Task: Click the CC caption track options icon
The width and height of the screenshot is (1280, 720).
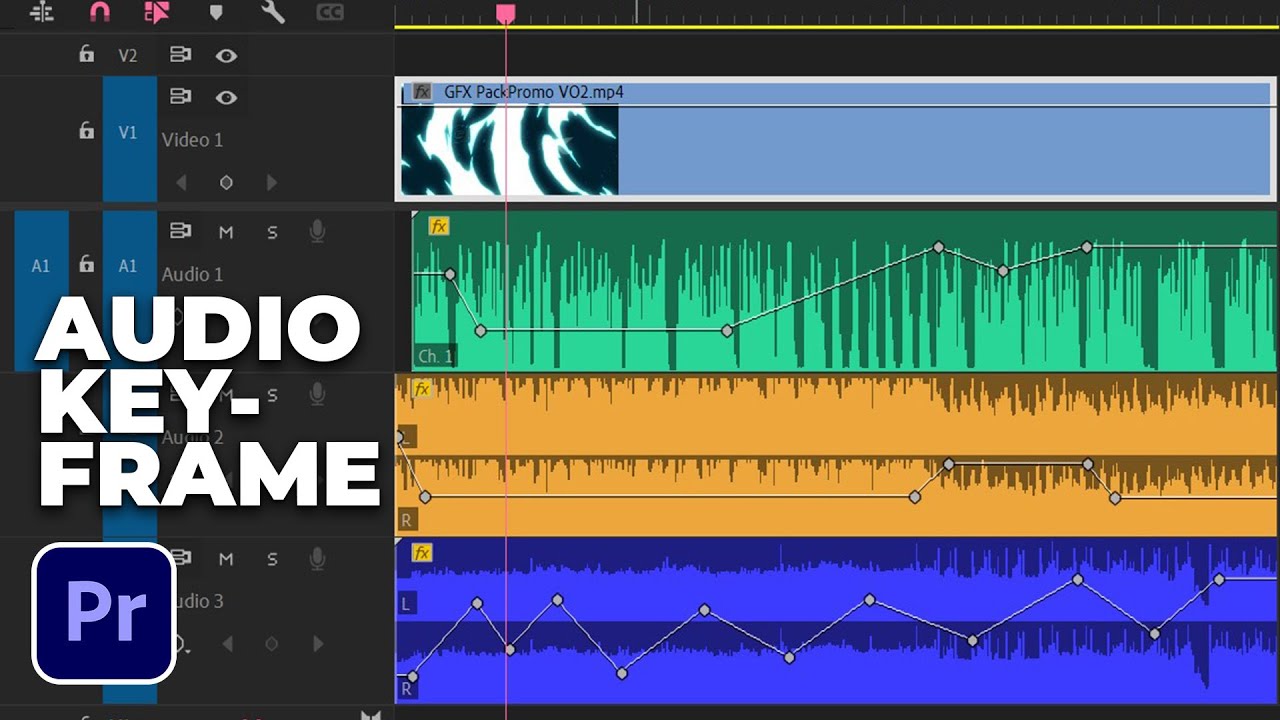Action: (330, 12)
